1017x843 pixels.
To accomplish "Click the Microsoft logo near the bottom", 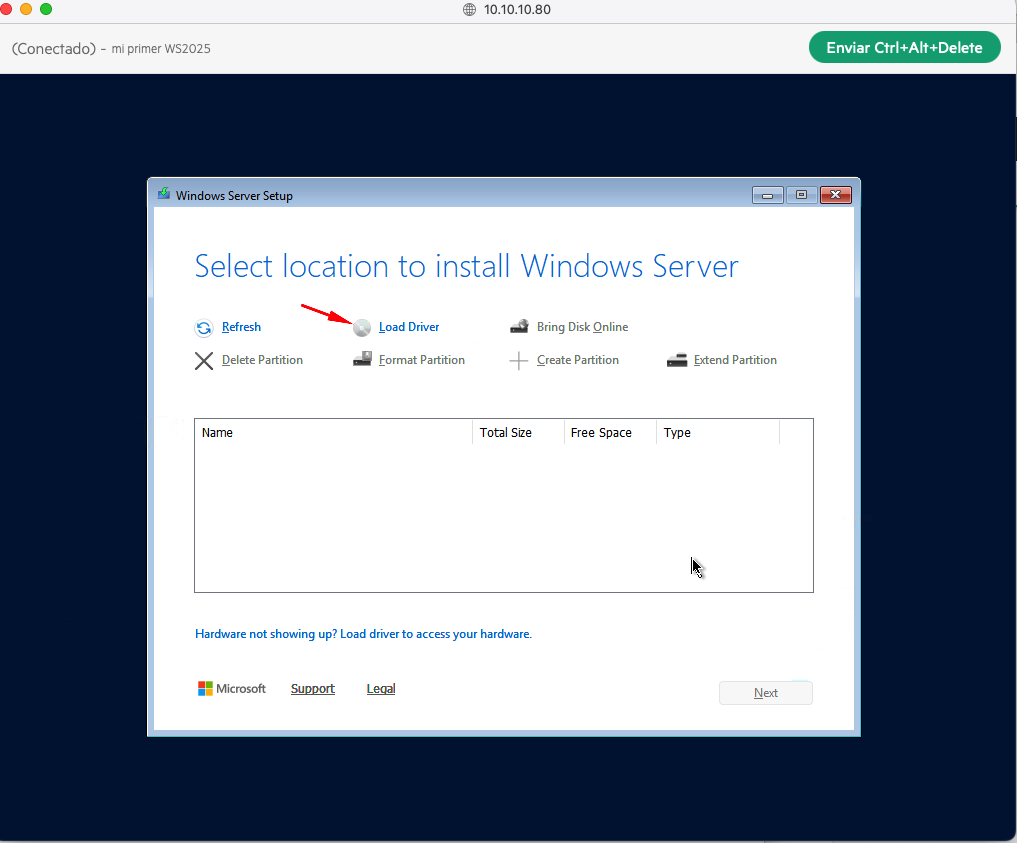I will click(205, 688).
